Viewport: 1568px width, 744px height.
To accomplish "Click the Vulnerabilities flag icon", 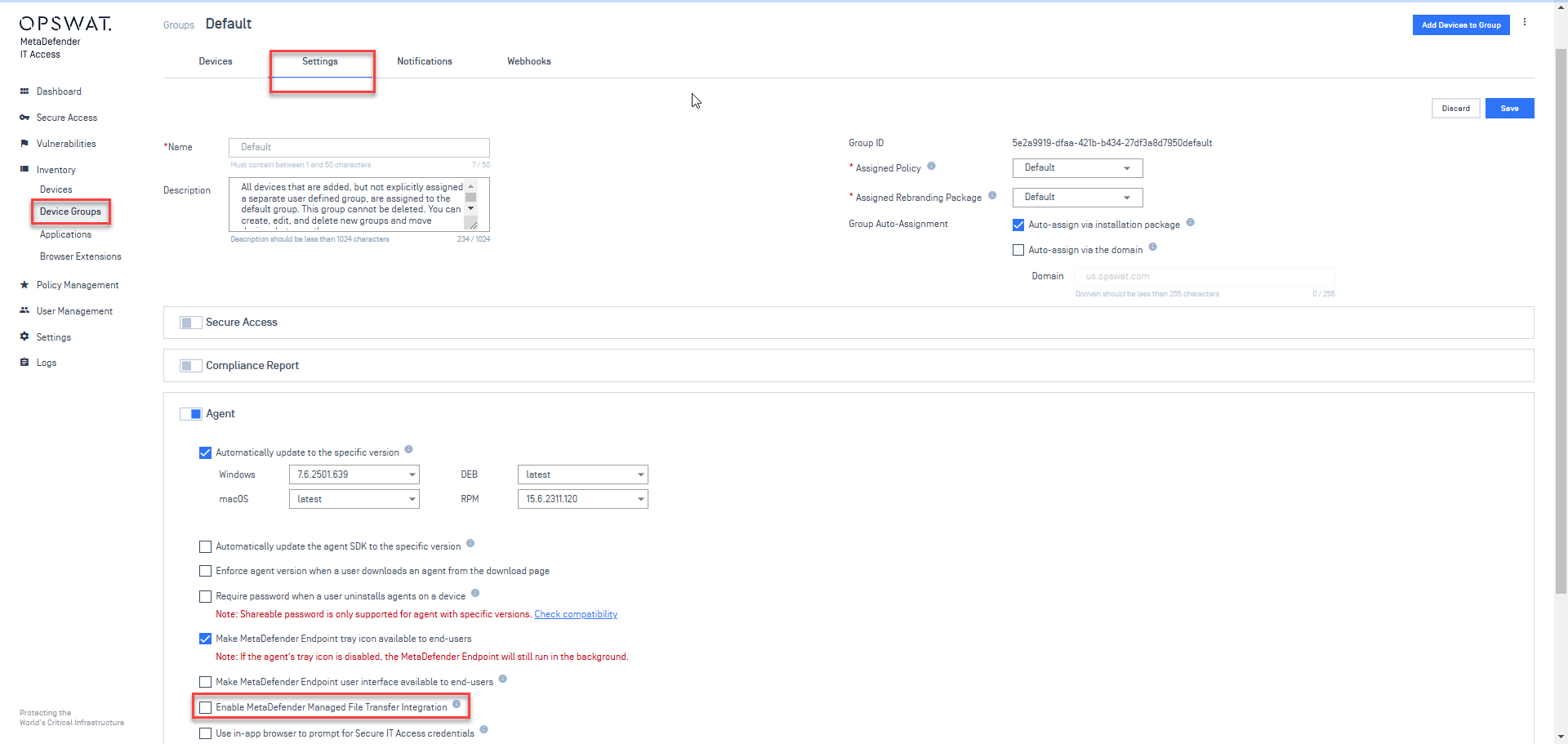I will (x=24, y=144).
